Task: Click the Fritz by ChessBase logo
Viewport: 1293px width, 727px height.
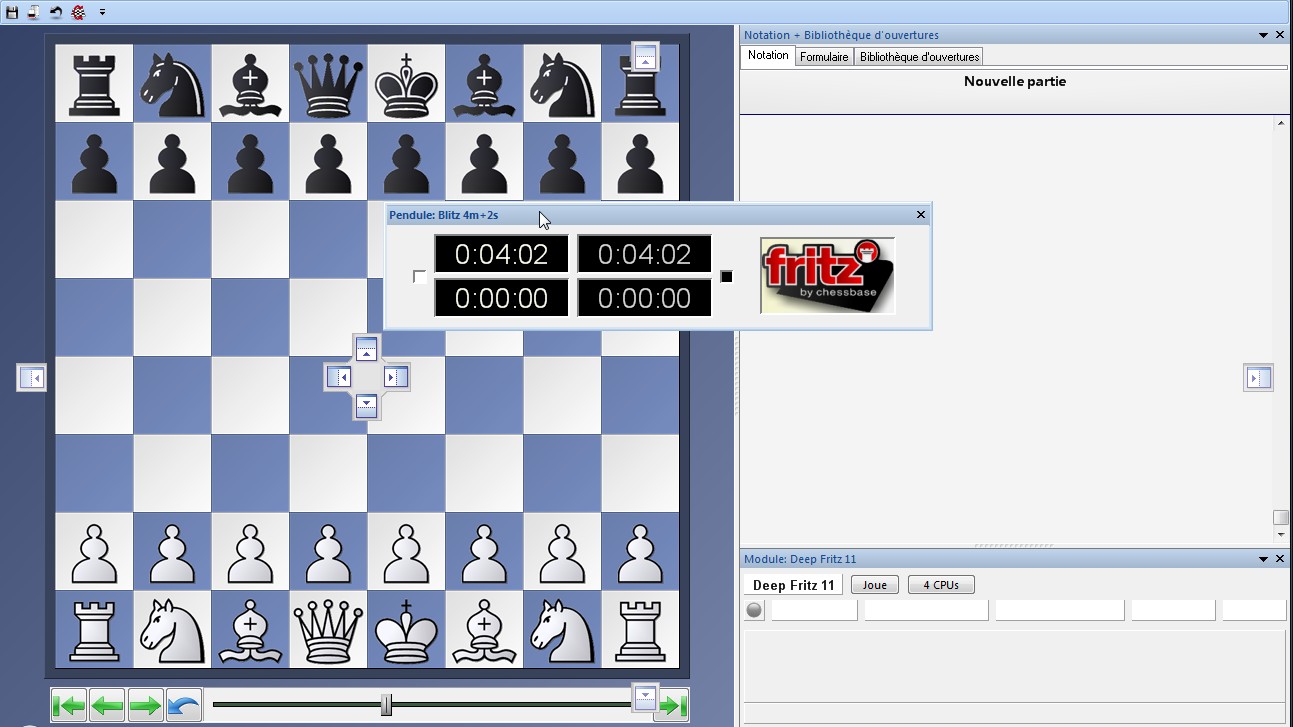Action: click(827, 276)
